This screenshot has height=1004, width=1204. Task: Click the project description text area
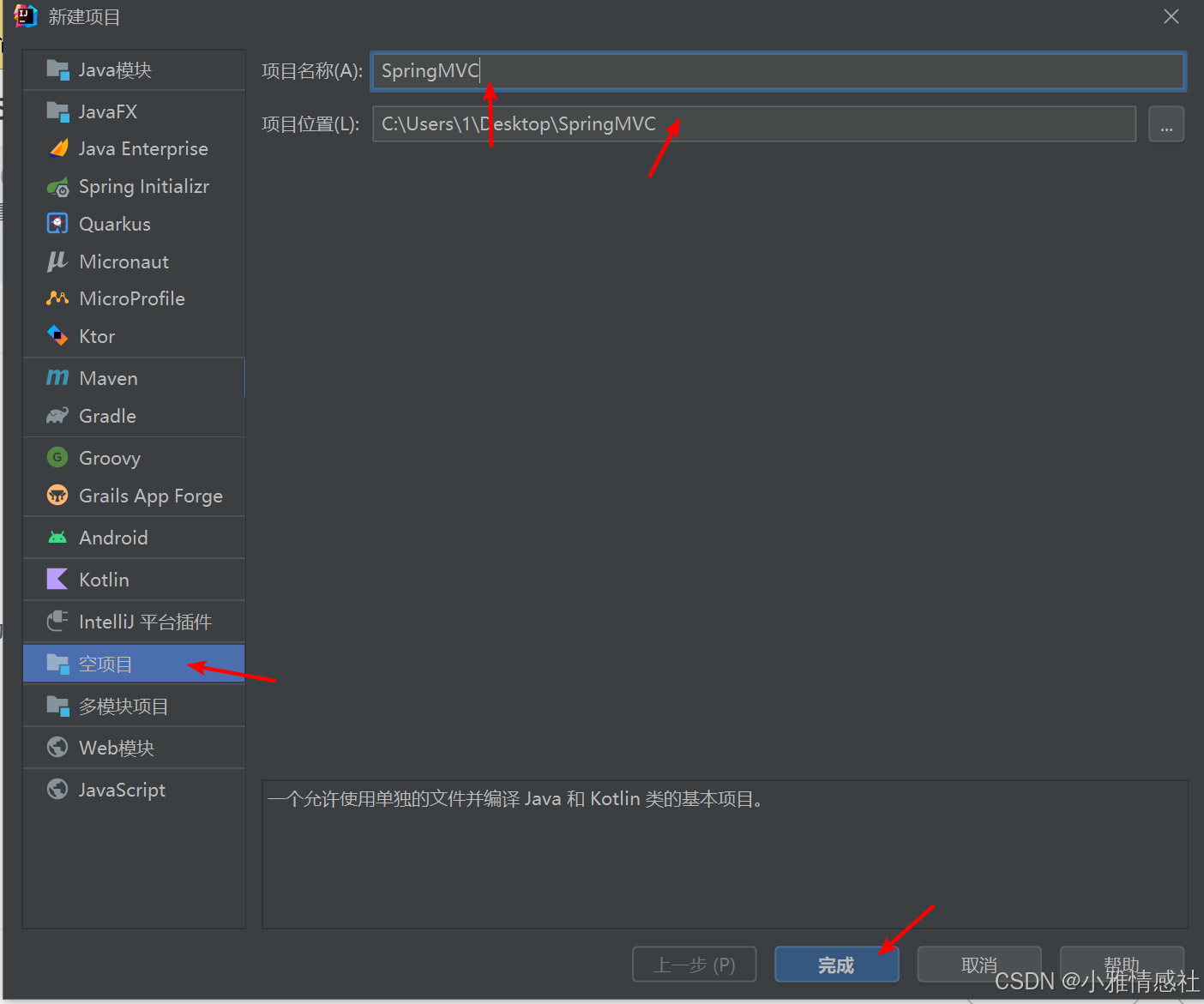coord(725,854)
